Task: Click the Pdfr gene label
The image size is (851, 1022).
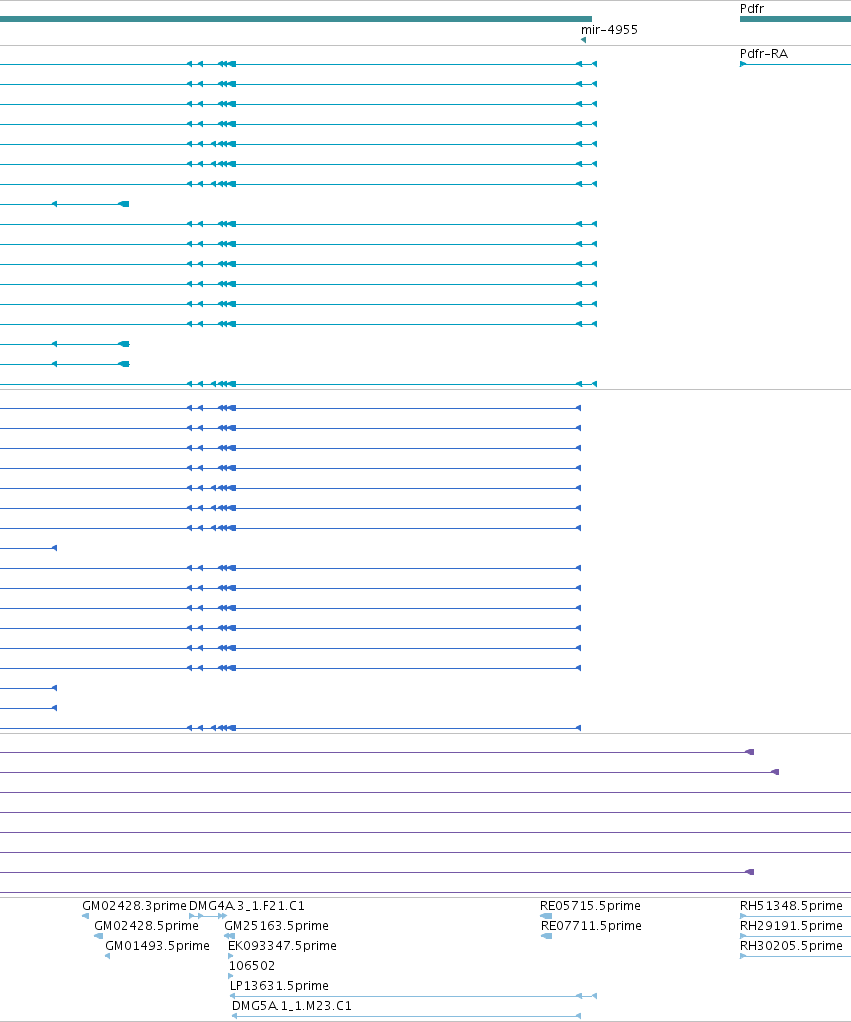Action: pos(751,9)
